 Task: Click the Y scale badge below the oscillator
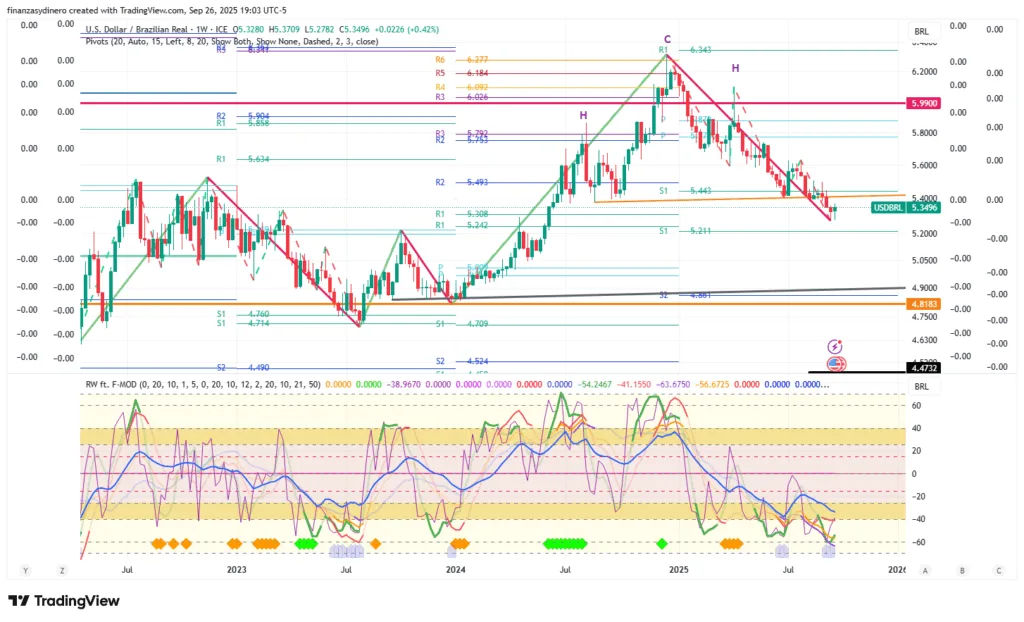pos(26,570)
